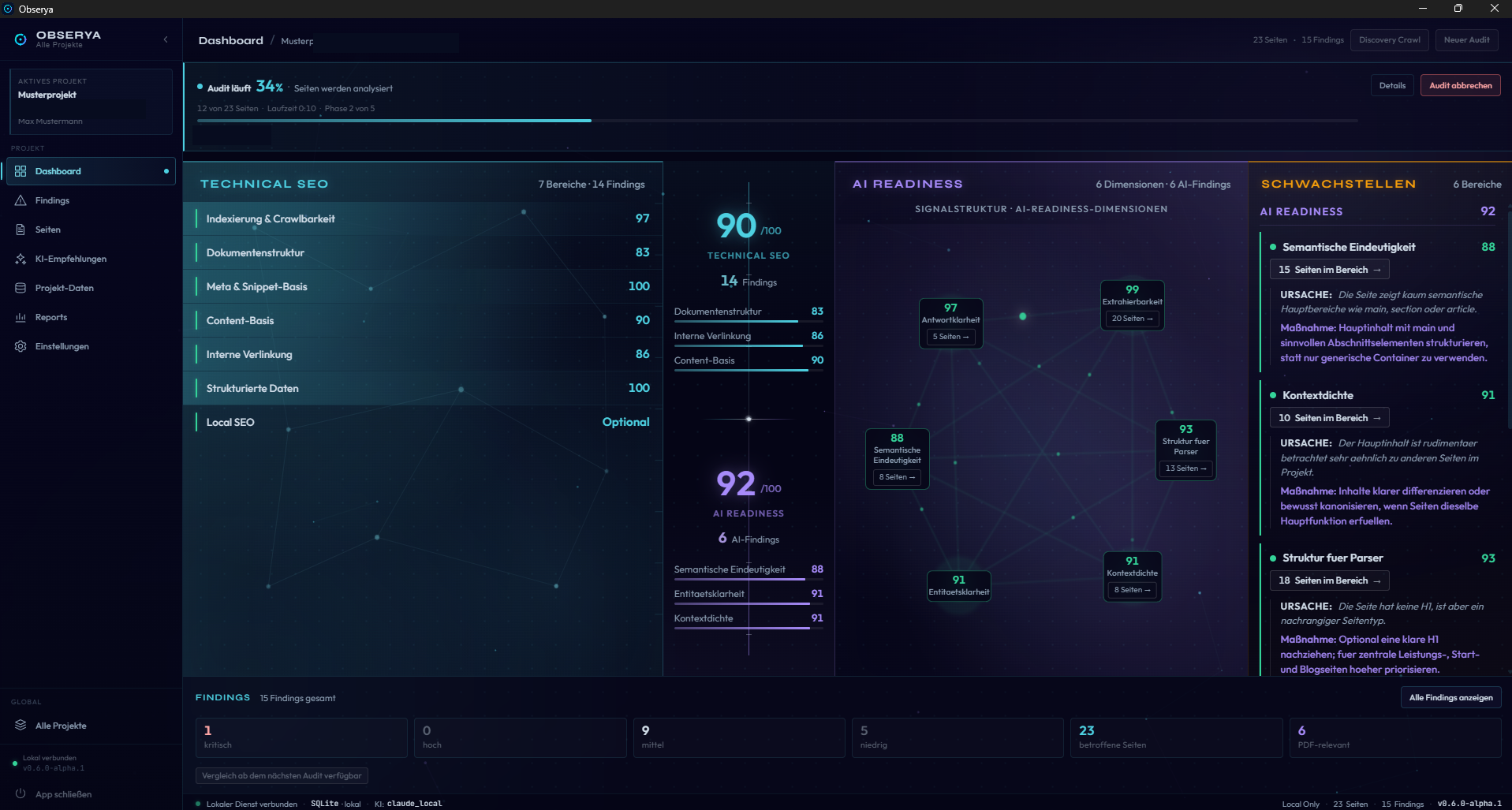Open 15 Seiten im Bereich link
The height and width of the screenshot is (810, 1512).
[x=1329, y=270]
